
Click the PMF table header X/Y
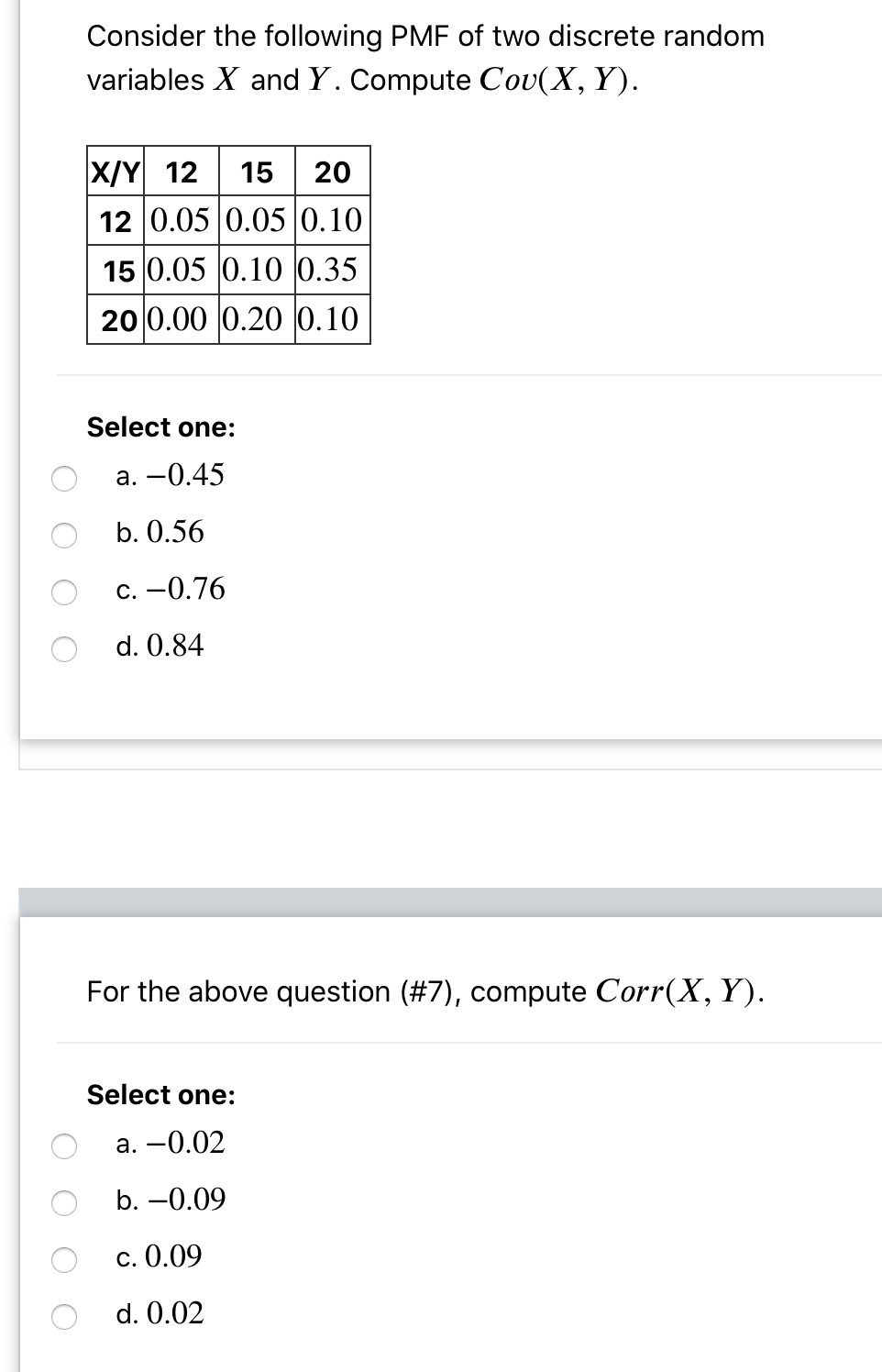(115, 172)
